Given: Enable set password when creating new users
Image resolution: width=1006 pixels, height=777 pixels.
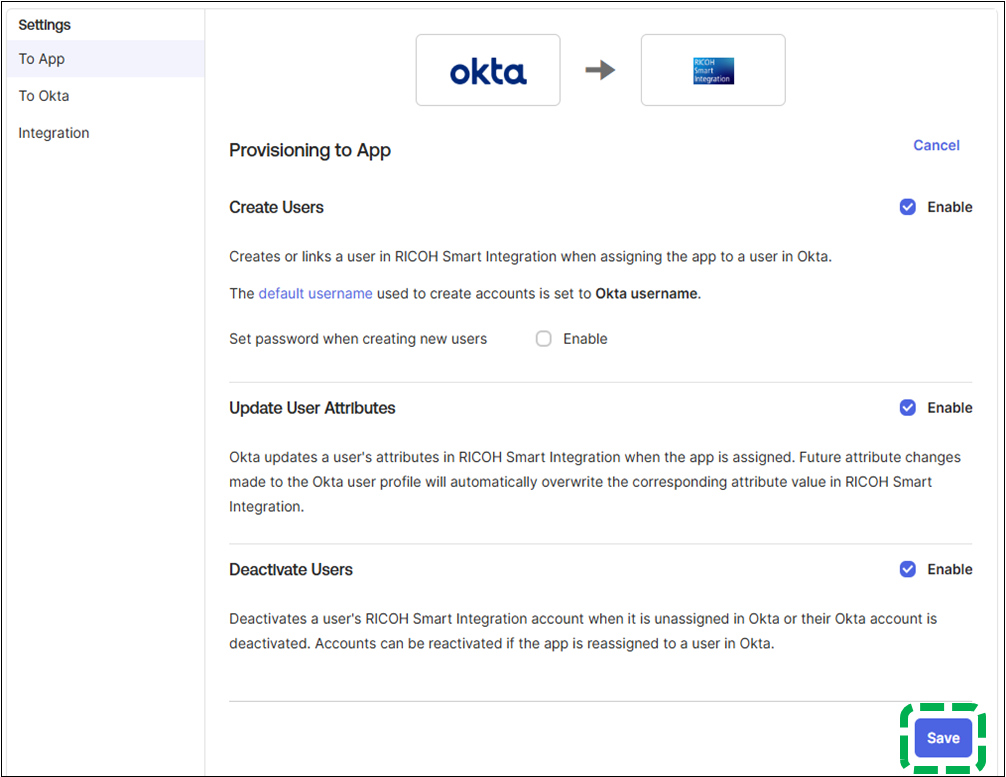Looking at the screenshot, I should coord(544,339).
